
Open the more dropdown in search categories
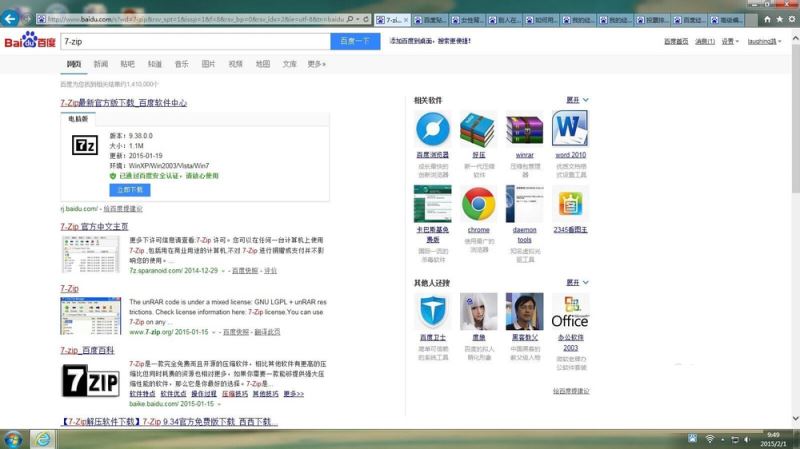click(316, 64)
